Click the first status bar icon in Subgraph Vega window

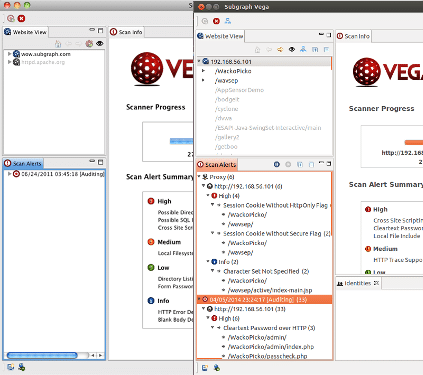coord(205,368)
